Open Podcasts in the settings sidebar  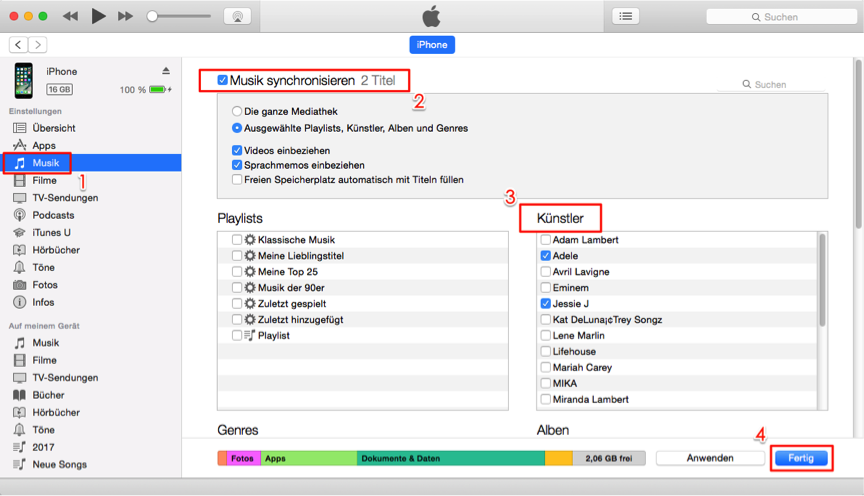point(53,215)
